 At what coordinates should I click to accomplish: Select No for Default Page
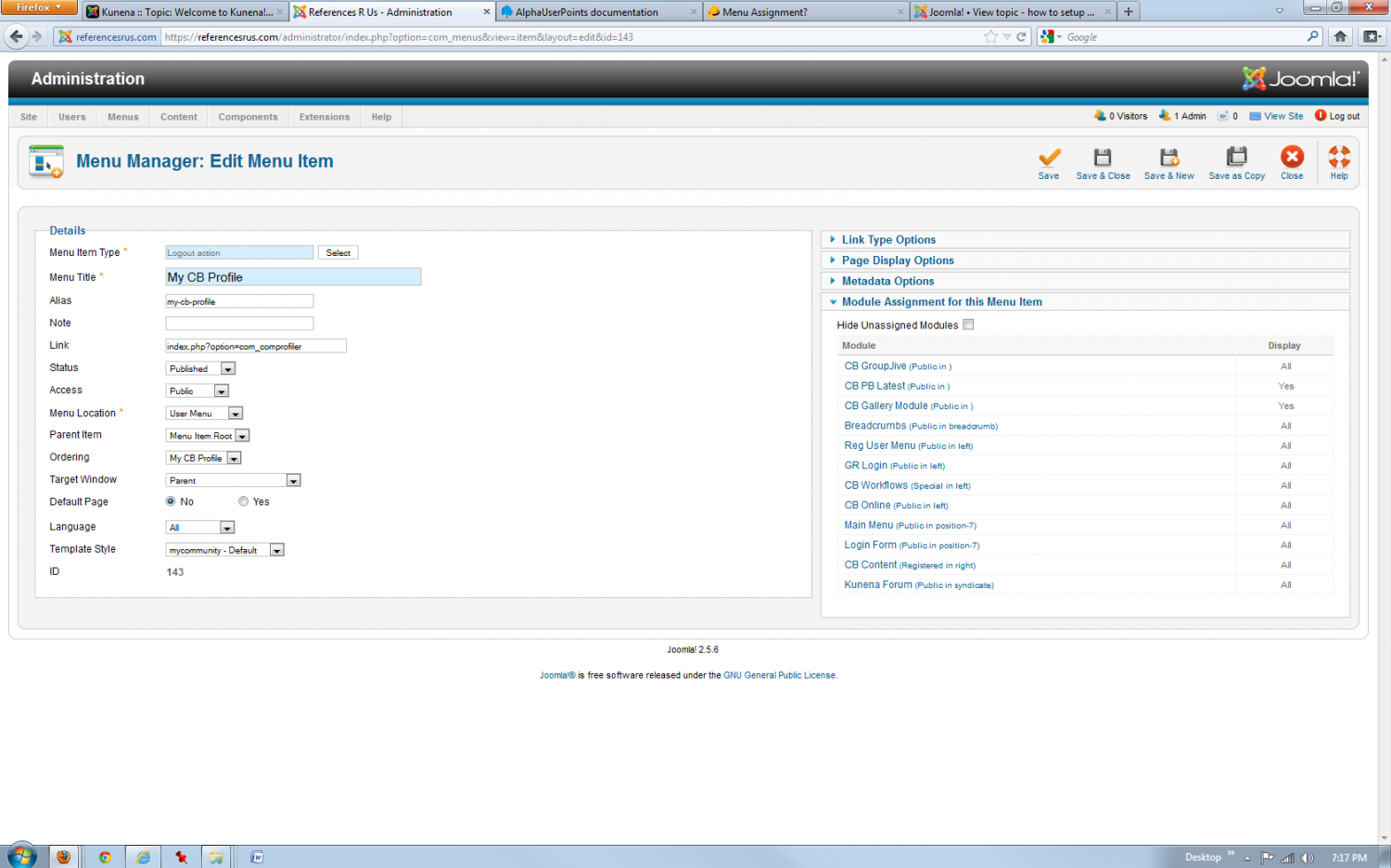click(171, 502)
